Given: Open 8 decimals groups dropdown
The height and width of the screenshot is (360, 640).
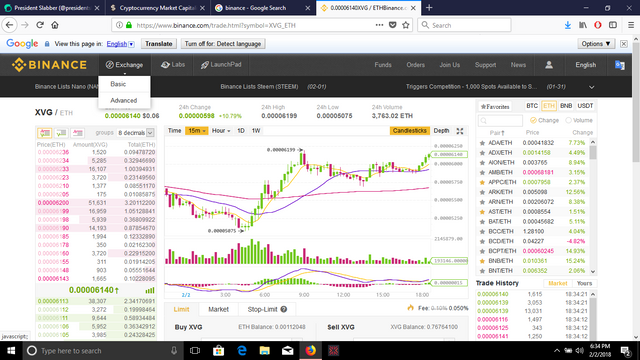Looking at the screenshot, I should click(136, 133).
